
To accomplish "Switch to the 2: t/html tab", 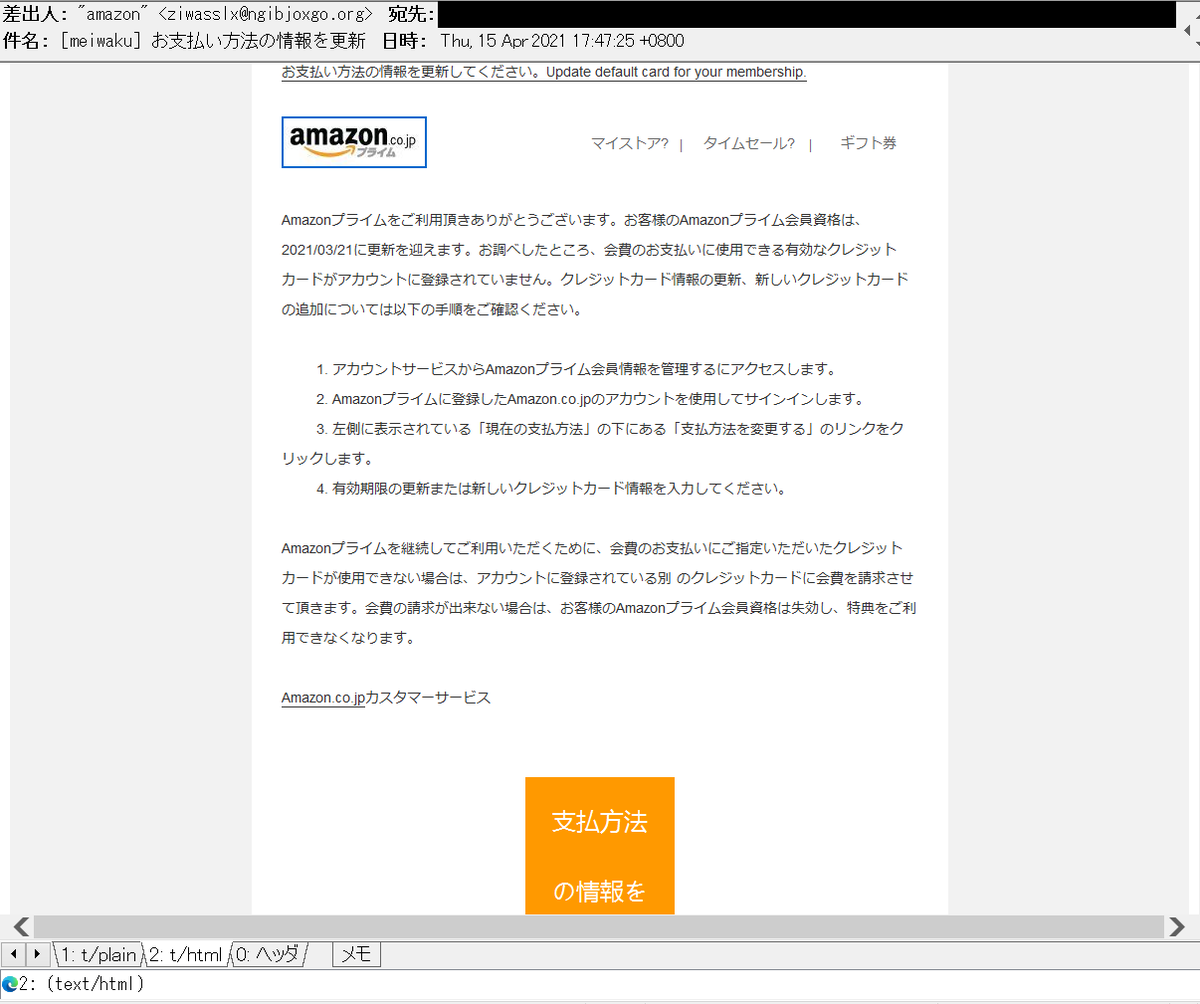I will point(185,955).
